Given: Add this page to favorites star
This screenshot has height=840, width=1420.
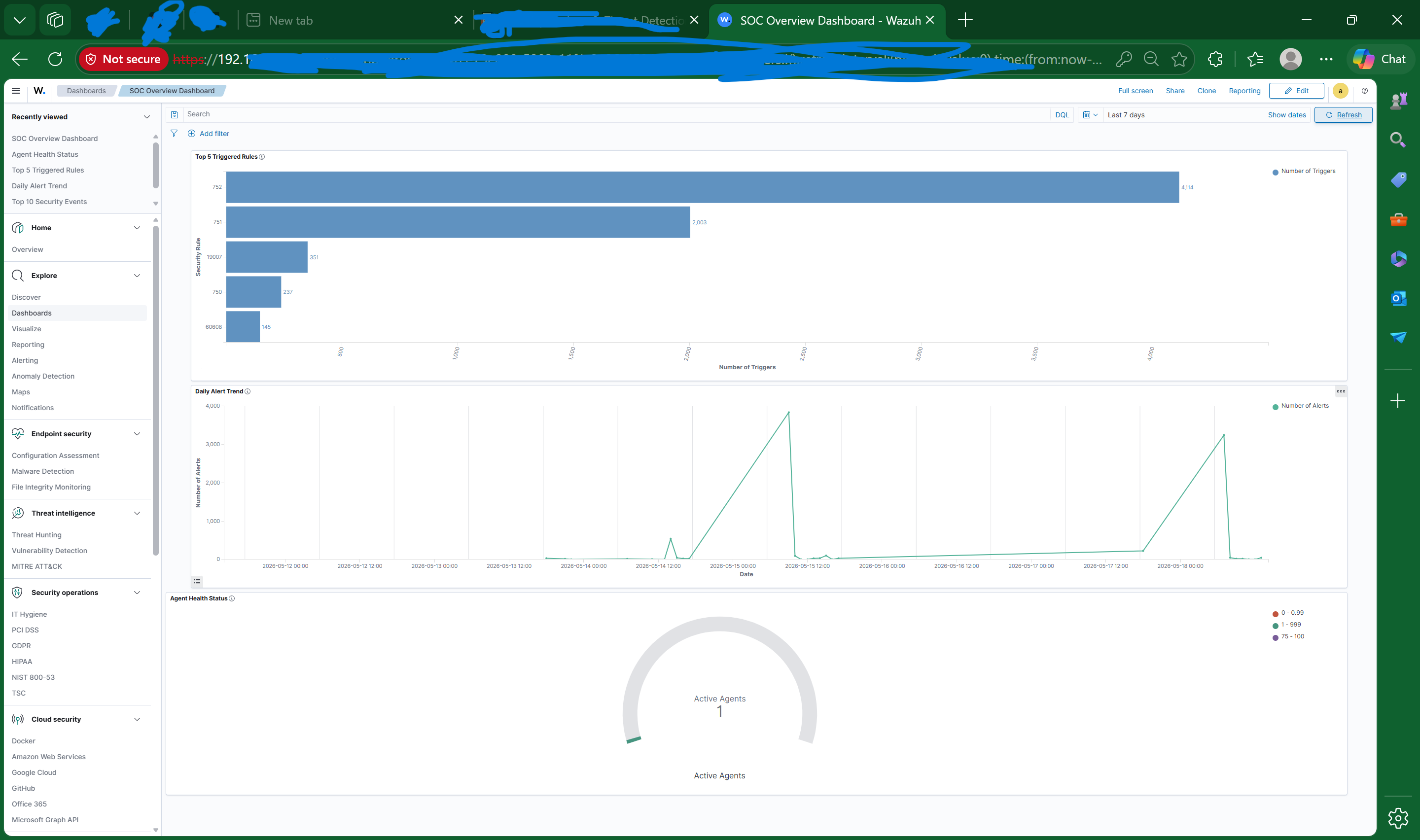Looking at the screenshot, I should tap(1179, 59).
